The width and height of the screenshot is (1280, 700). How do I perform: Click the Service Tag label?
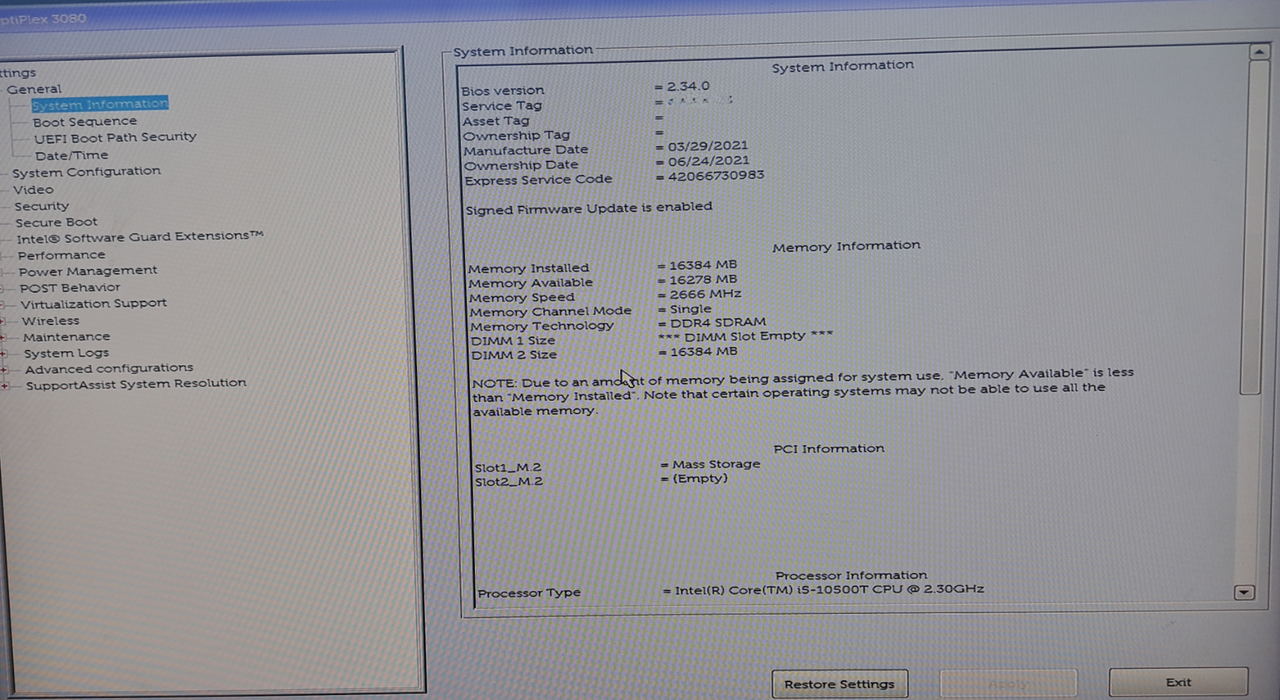click(x=502, y=106)
